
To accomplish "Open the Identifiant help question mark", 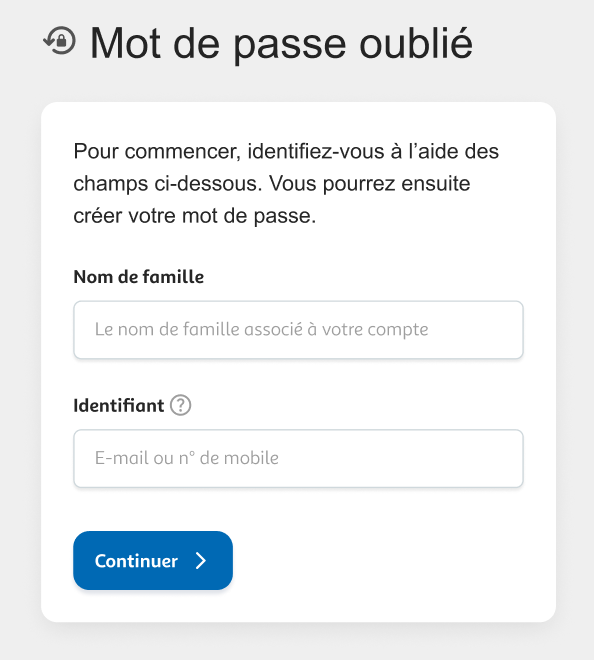I will [x=181, y=405].
